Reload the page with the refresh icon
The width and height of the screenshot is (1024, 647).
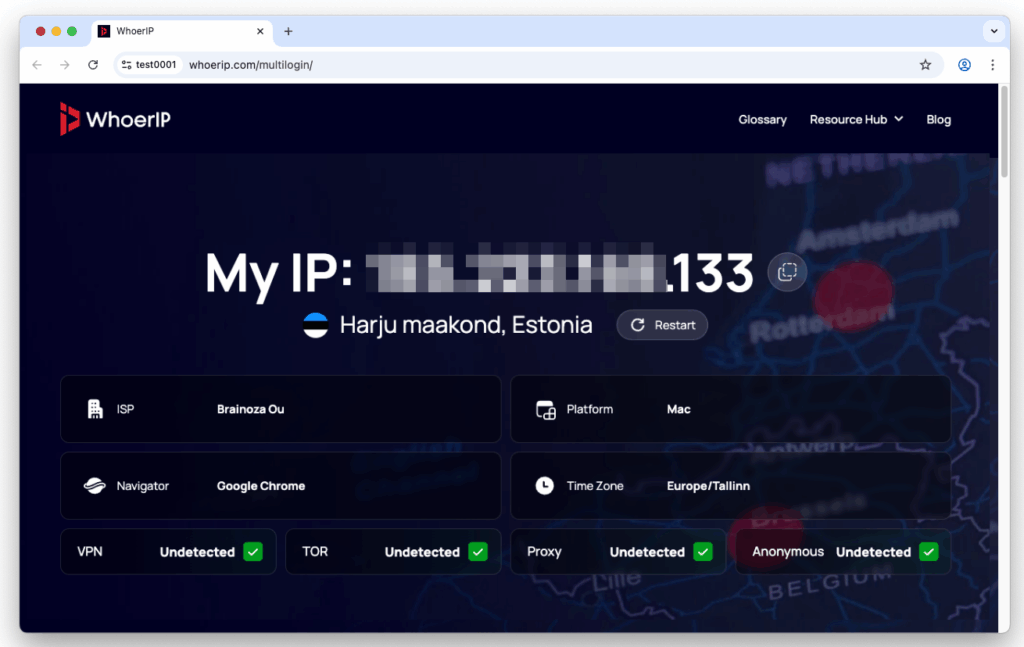tap(93, 65)
